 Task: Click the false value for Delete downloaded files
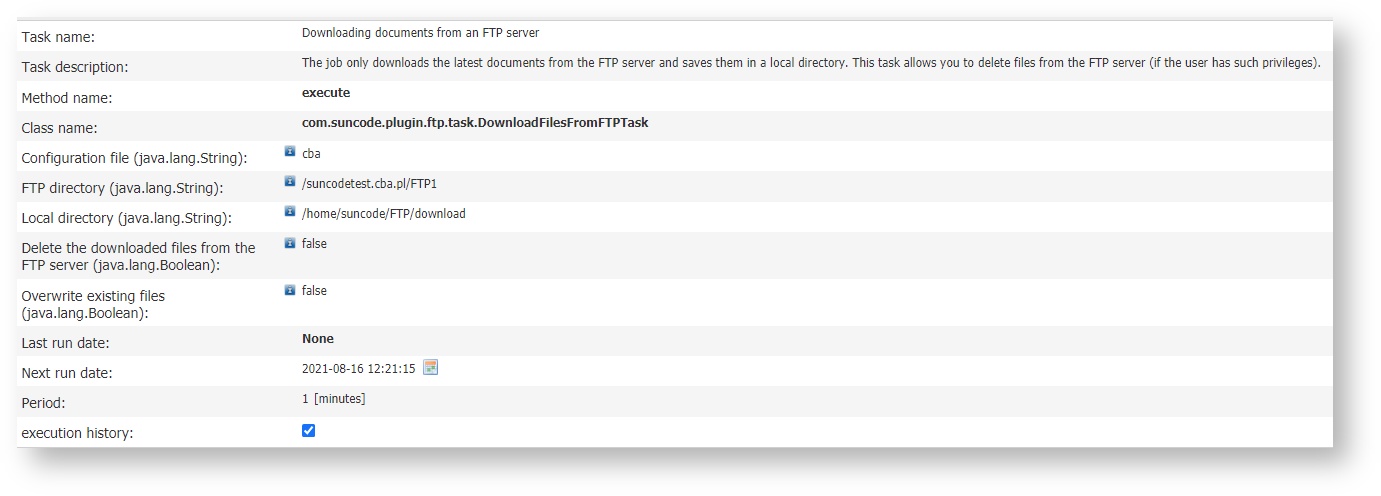pos(314,244)
